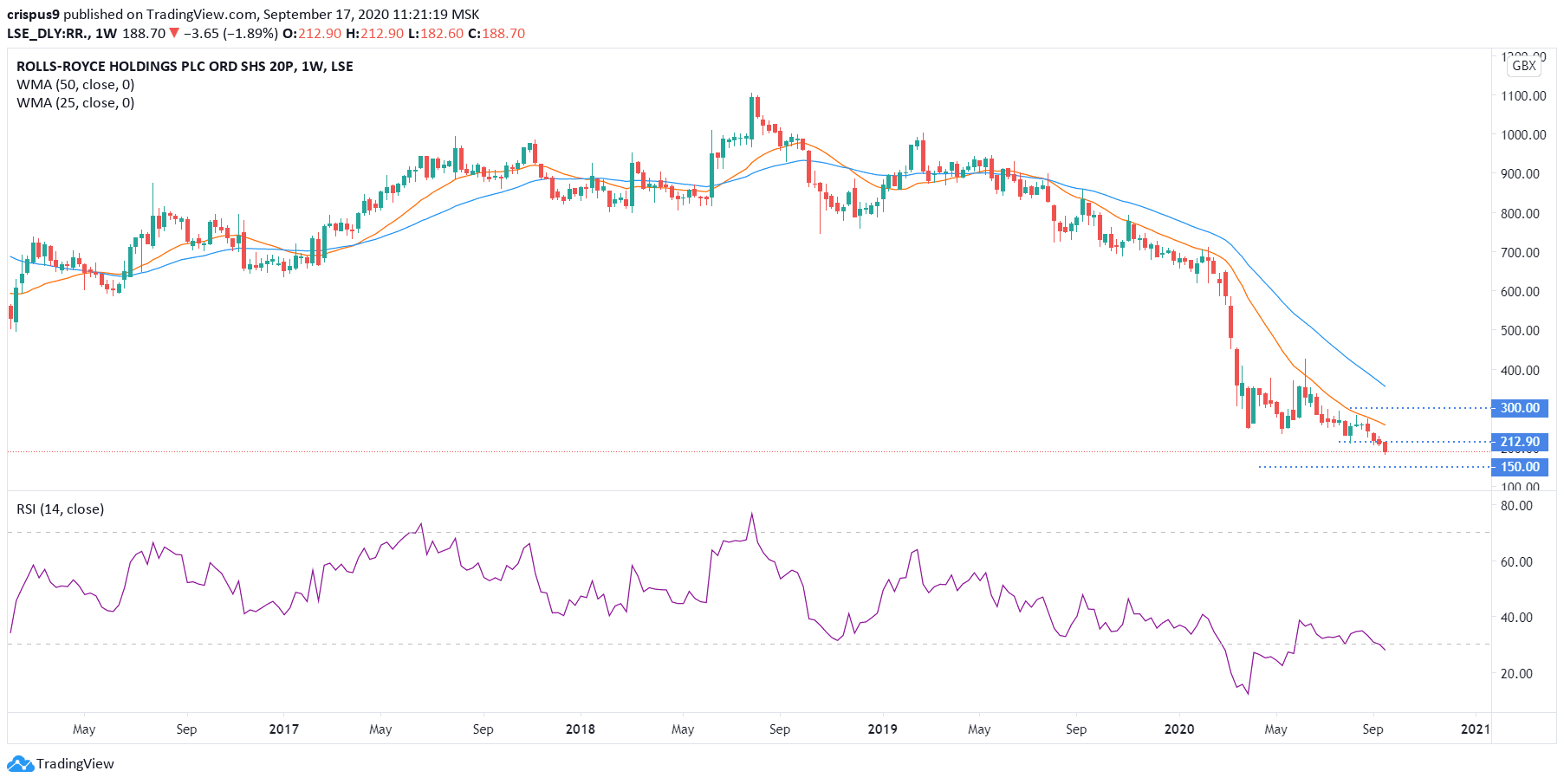Click the 2018 year label on time axis

tap(581, 729)
